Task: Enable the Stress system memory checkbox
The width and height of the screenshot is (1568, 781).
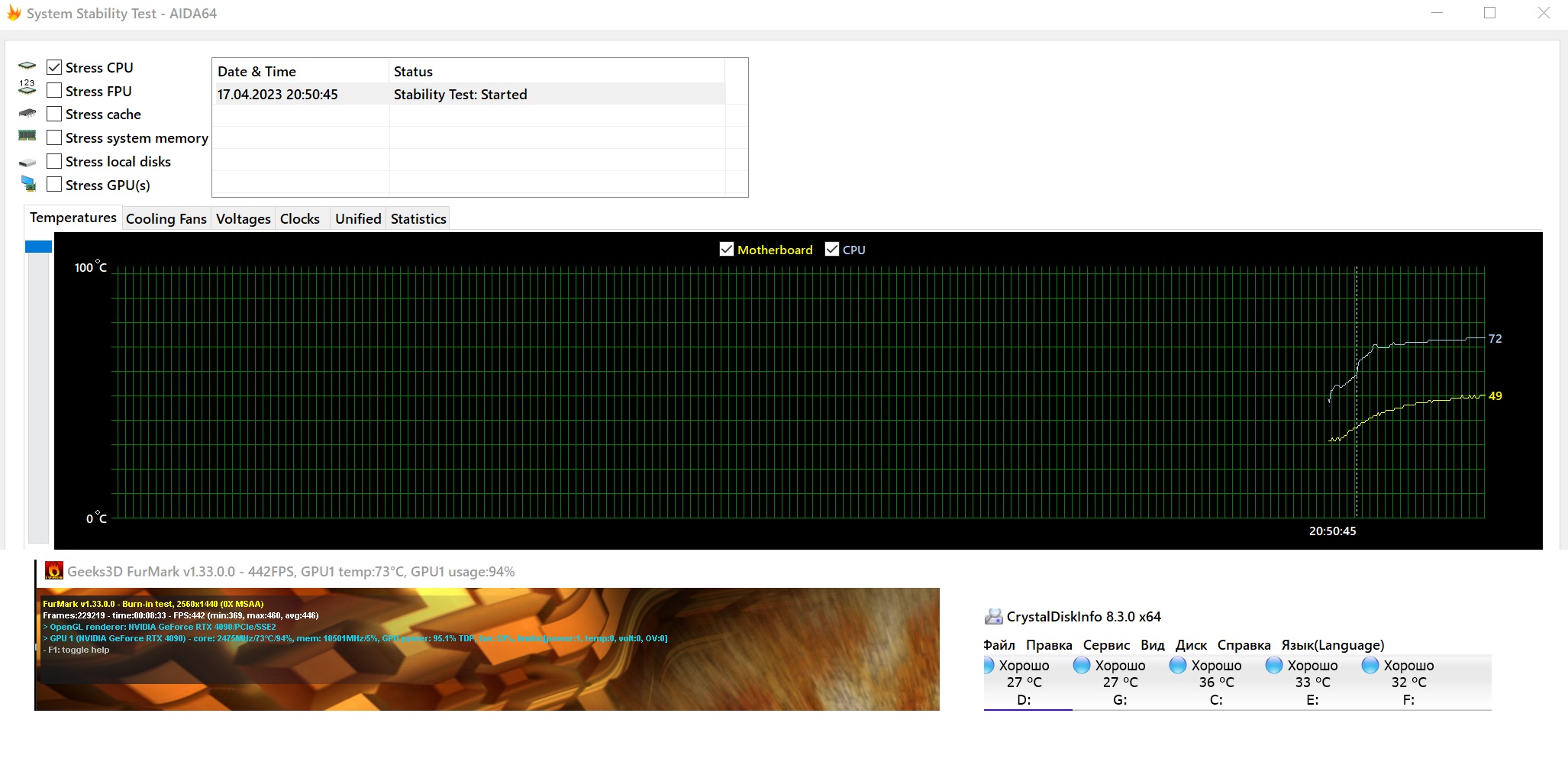Action: pos(54,137)
